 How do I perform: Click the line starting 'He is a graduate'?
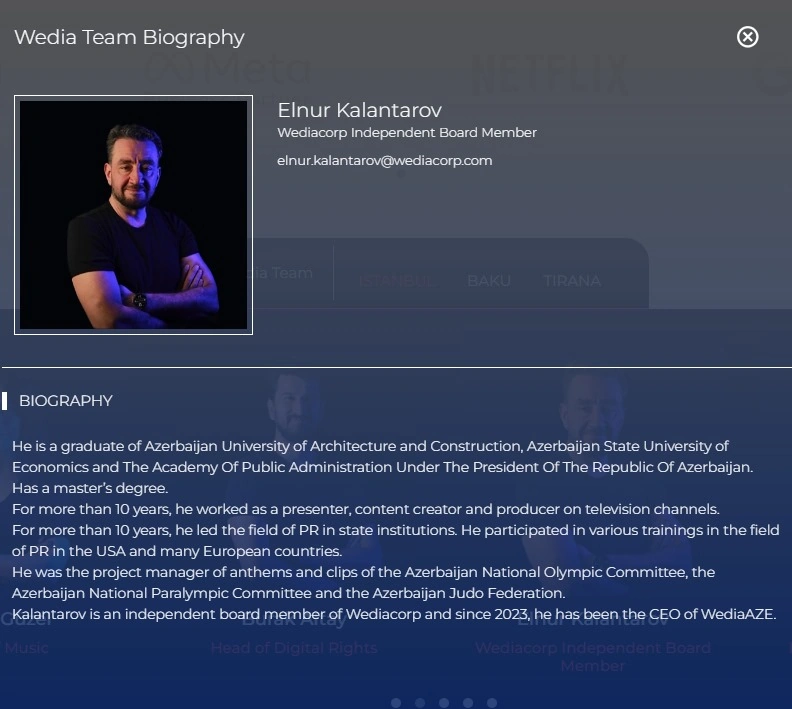pyautogui.click(x=370, y=446)
